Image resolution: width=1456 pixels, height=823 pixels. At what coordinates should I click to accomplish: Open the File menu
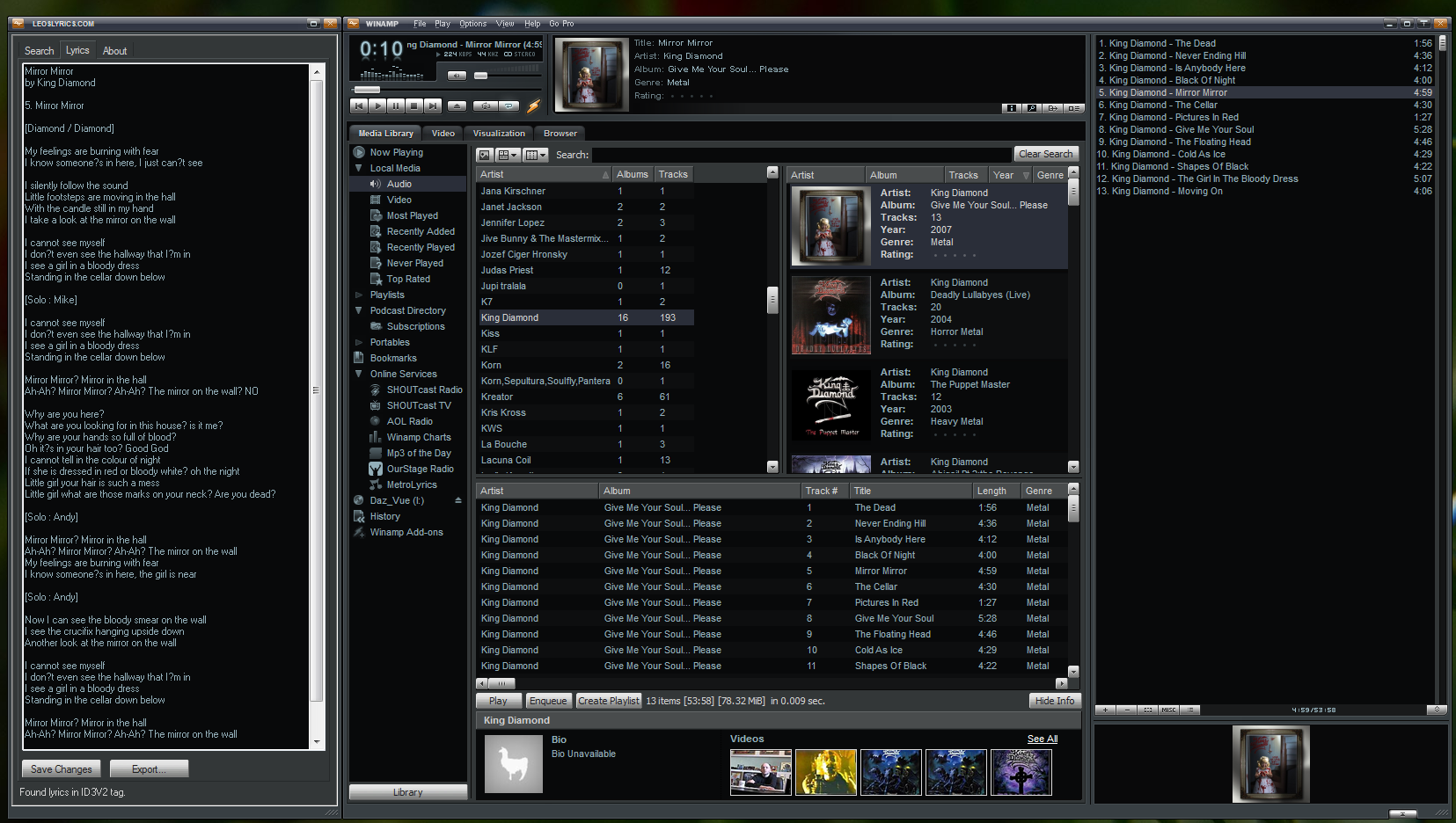(420, 24)
